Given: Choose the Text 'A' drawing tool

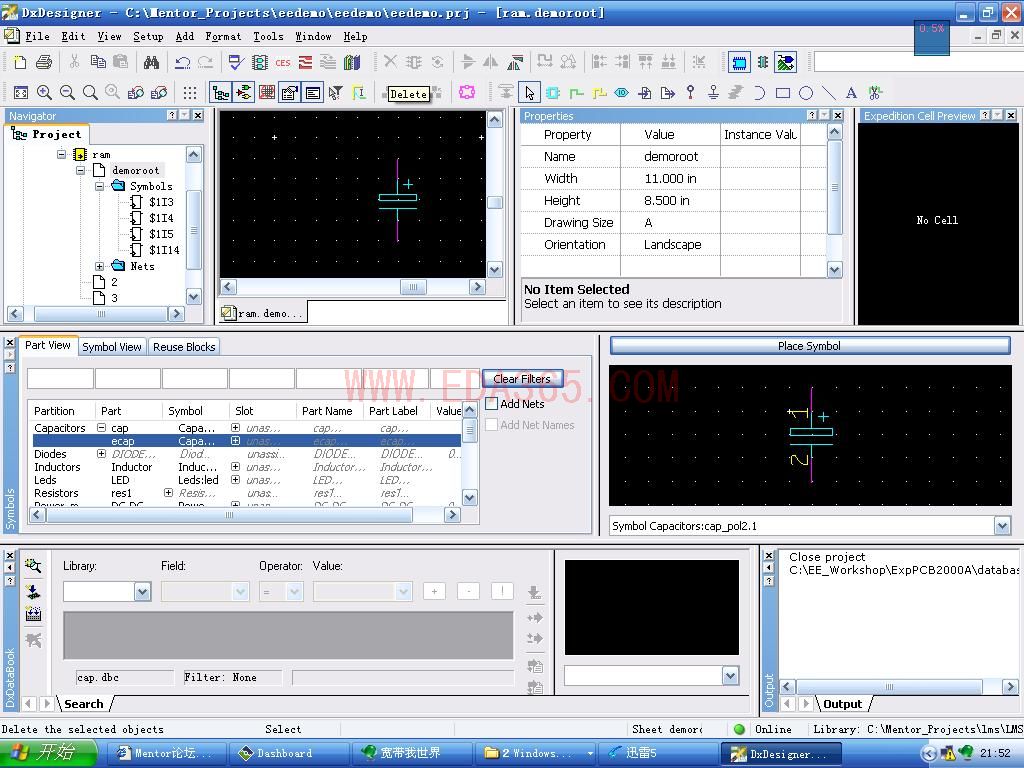Looking at the screenshot, I should click(851, 93).
